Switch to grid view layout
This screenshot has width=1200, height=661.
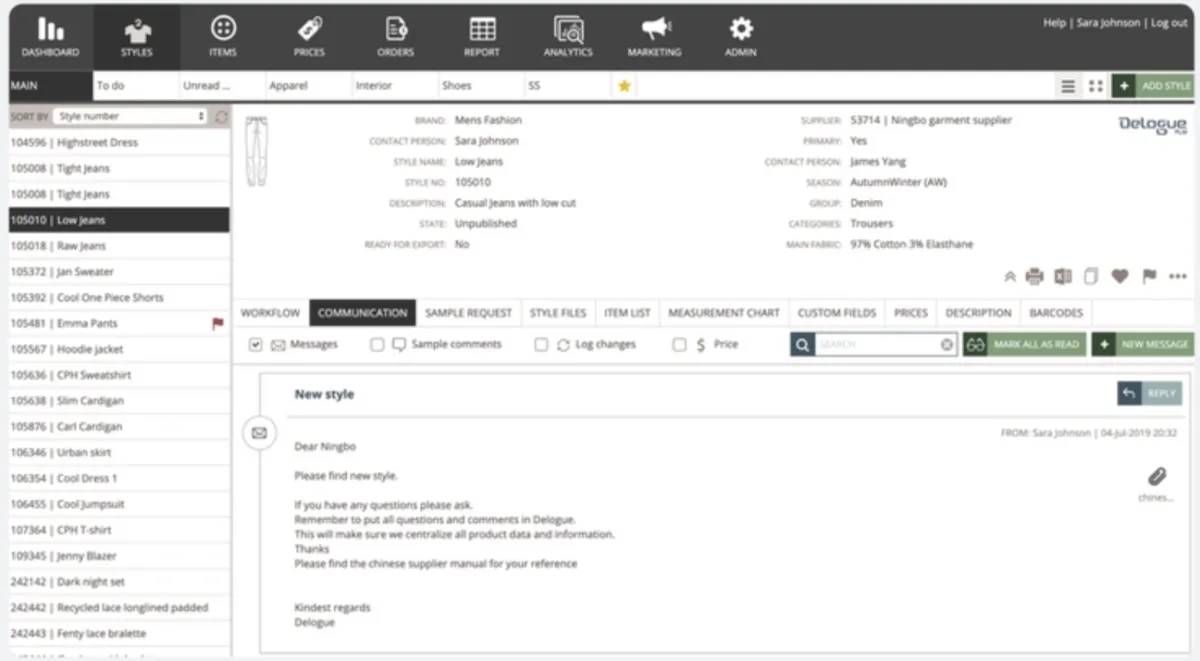tap(1095, 86)
